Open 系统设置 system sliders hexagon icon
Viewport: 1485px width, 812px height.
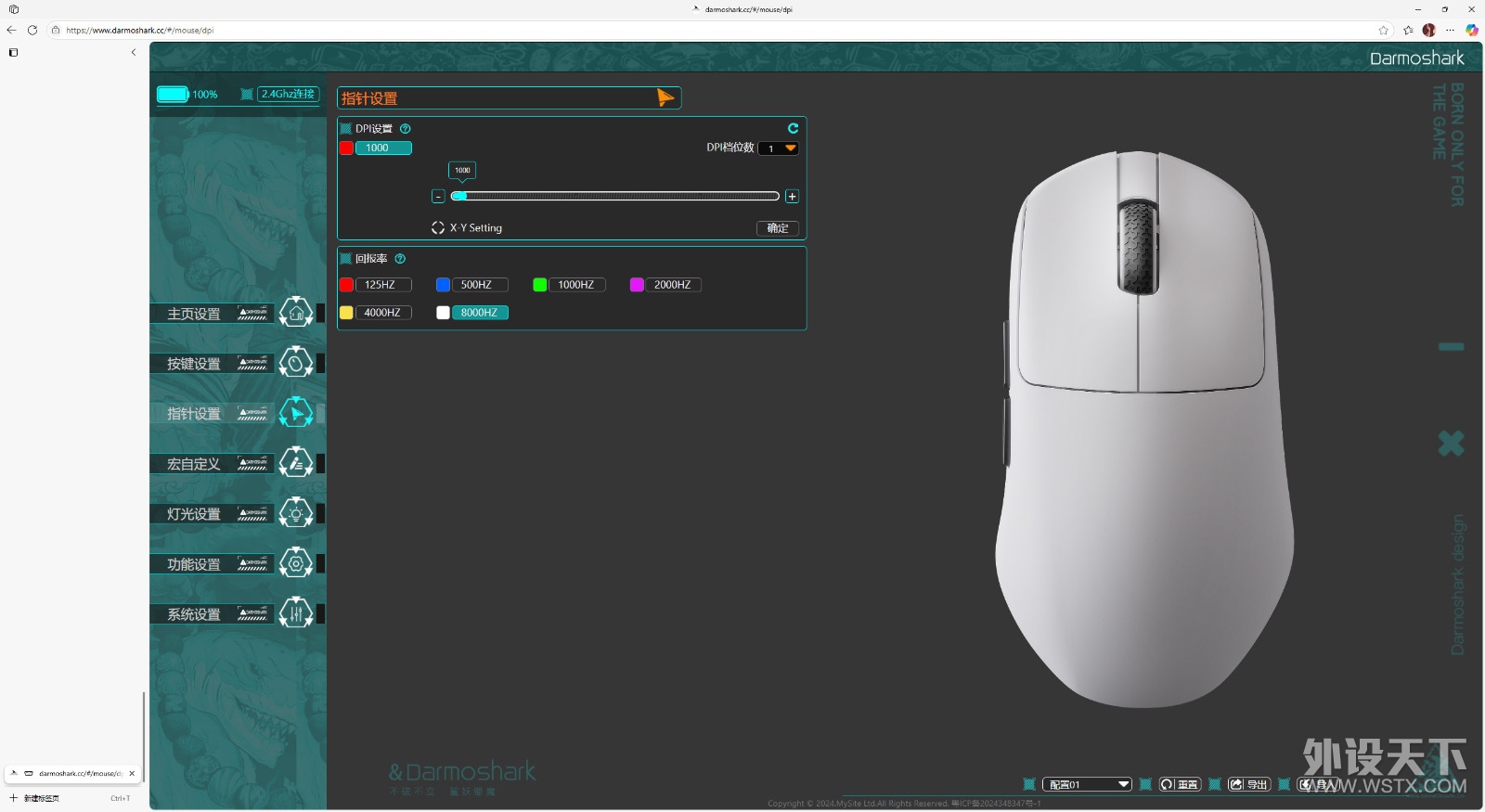(x=296, y=613)
